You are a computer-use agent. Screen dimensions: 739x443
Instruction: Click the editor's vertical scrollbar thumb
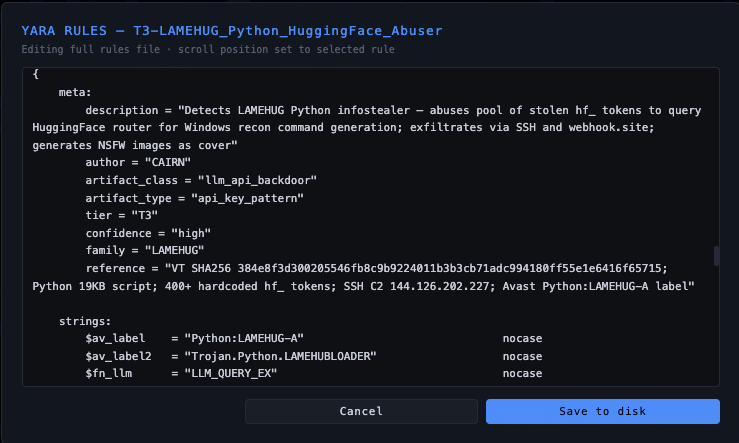click(716, 256)
